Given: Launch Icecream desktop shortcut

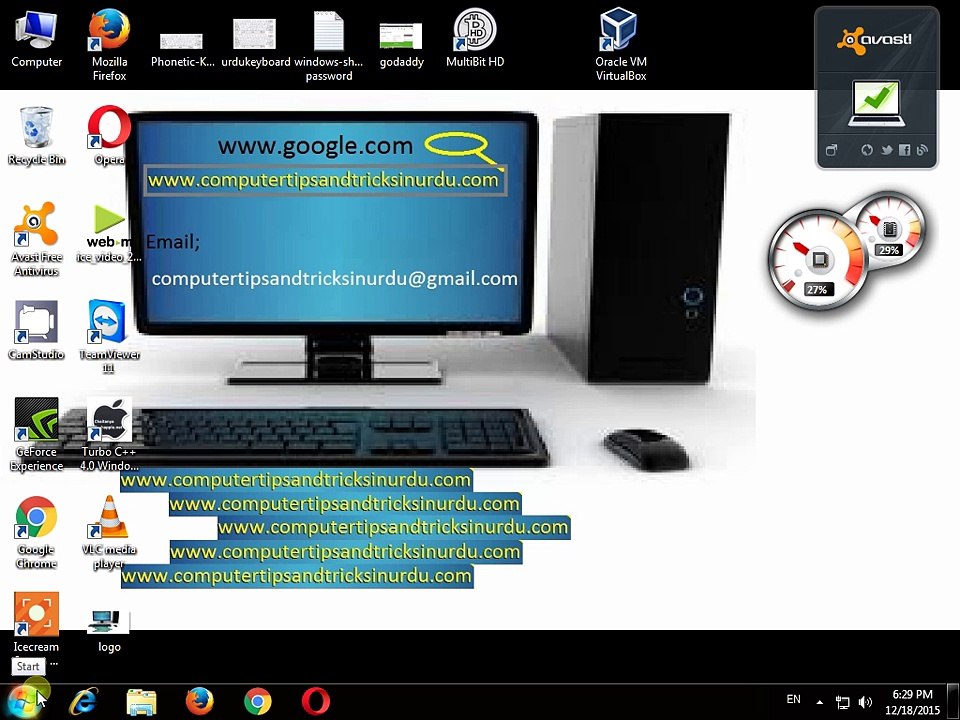Looking at the screenshot, I should pos(36,621).
